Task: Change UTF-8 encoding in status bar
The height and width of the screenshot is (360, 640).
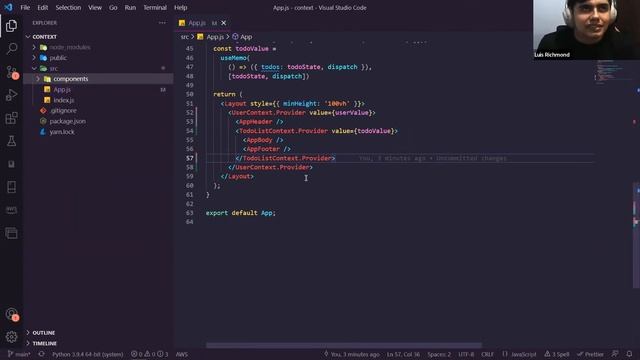Action: (x=466, y=354)
